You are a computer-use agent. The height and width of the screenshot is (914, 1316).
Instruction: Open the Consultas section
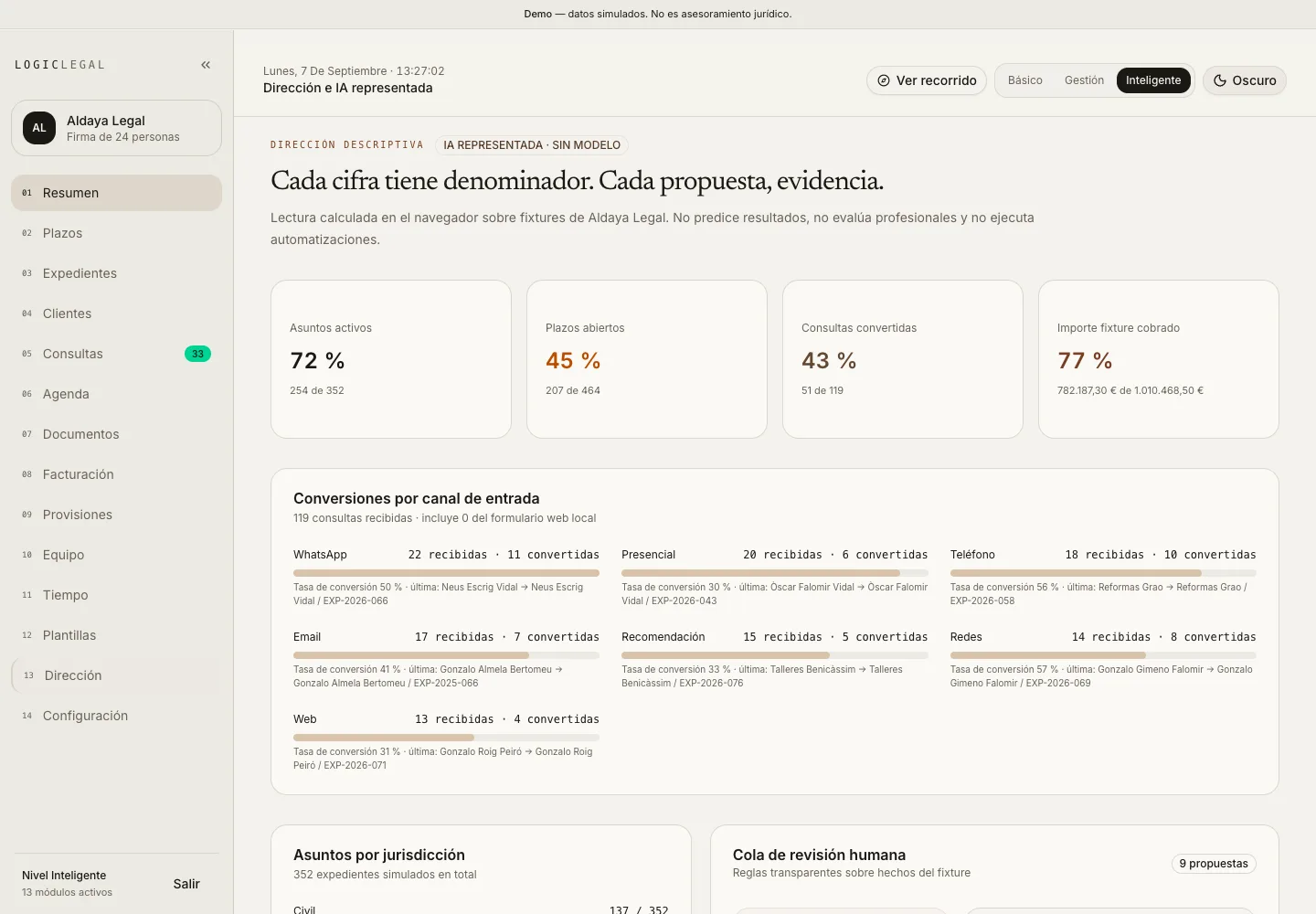(116, 354)
